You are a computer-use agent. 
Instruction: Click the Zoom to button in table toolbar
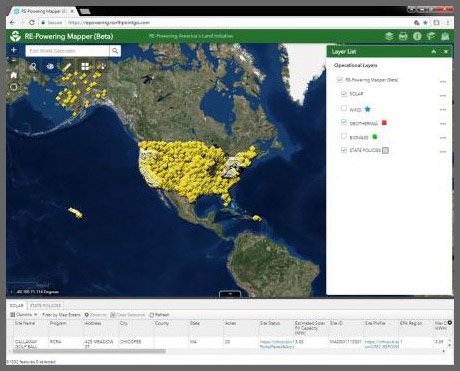(95, 315)
